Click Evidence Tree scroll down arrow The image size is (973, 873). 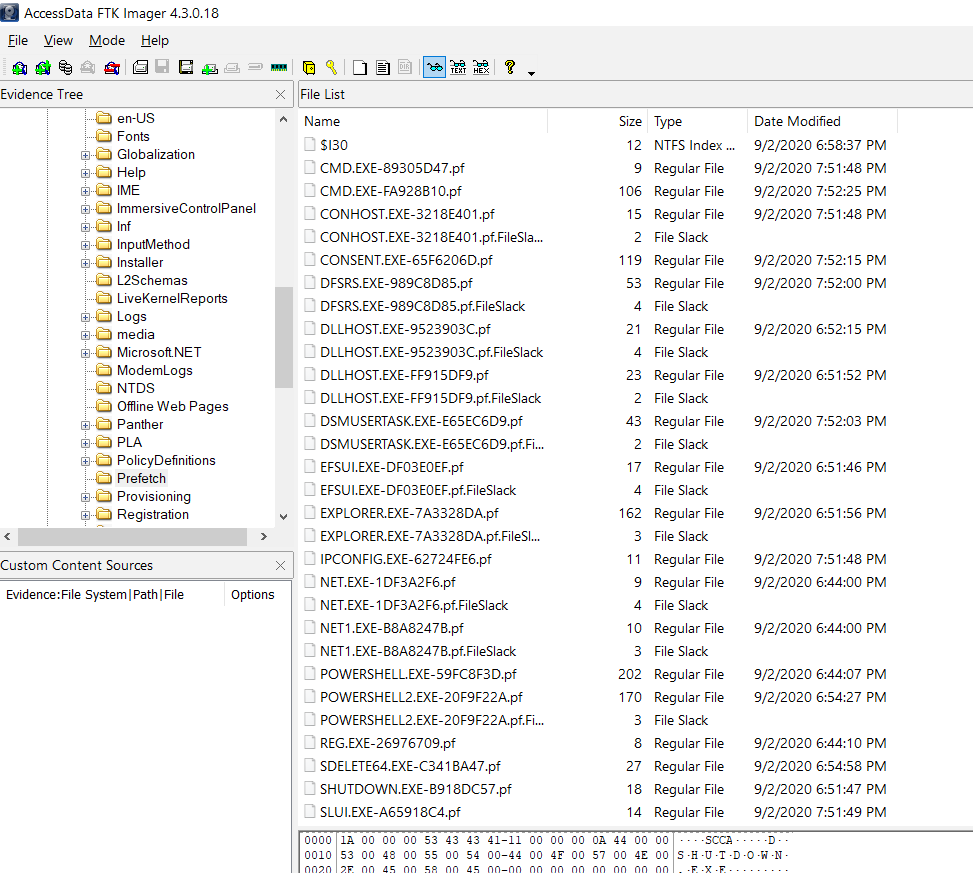pos(284,516)
